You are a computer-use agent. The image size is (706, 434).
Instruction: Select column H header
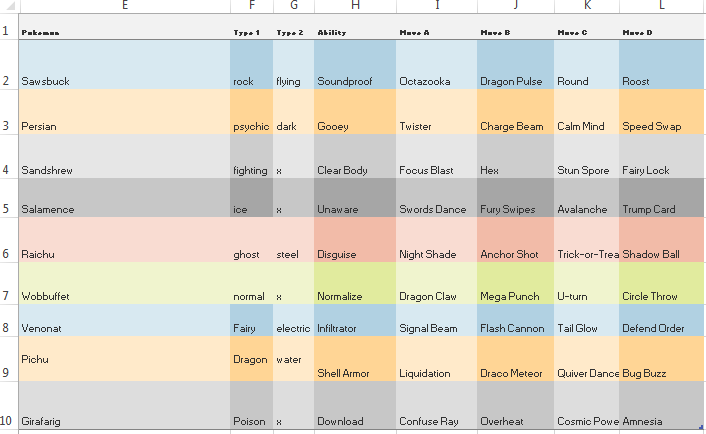click(x=355, y=5)
